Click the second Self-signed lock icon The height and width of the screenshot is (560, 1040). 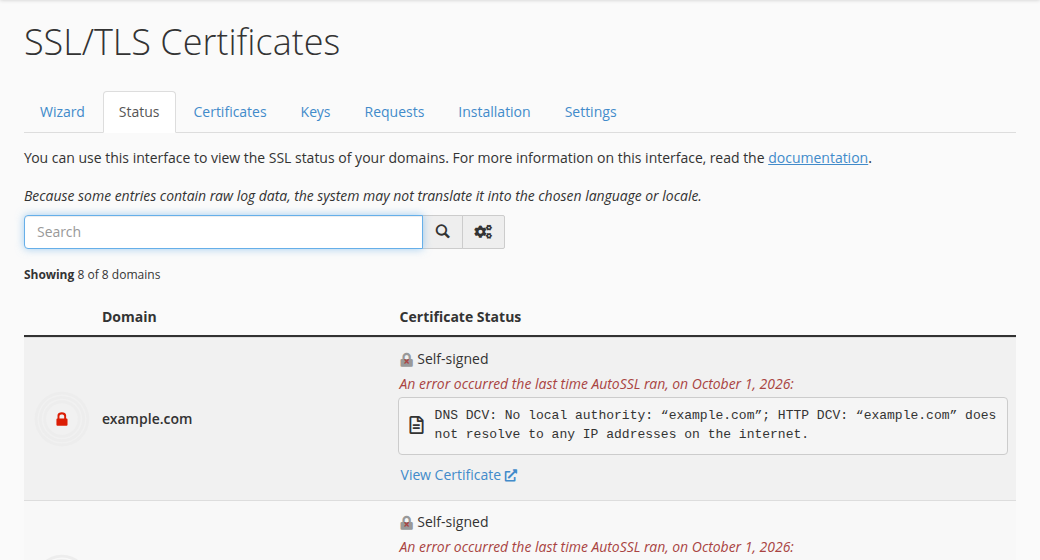pyautogui.click(x=407, y=523)
